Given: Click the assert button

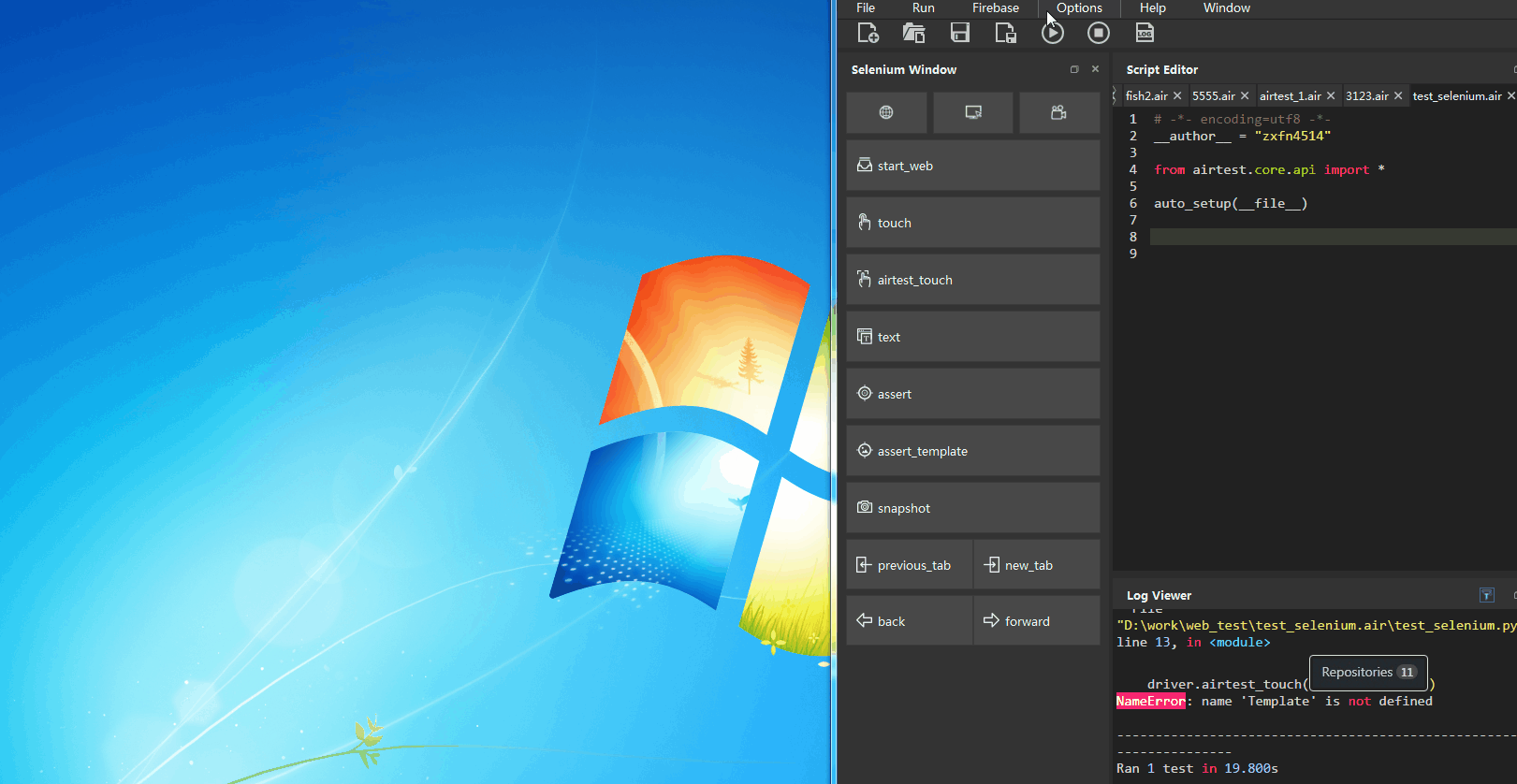Looking at the screenshot, I should (x=973, y=394).
